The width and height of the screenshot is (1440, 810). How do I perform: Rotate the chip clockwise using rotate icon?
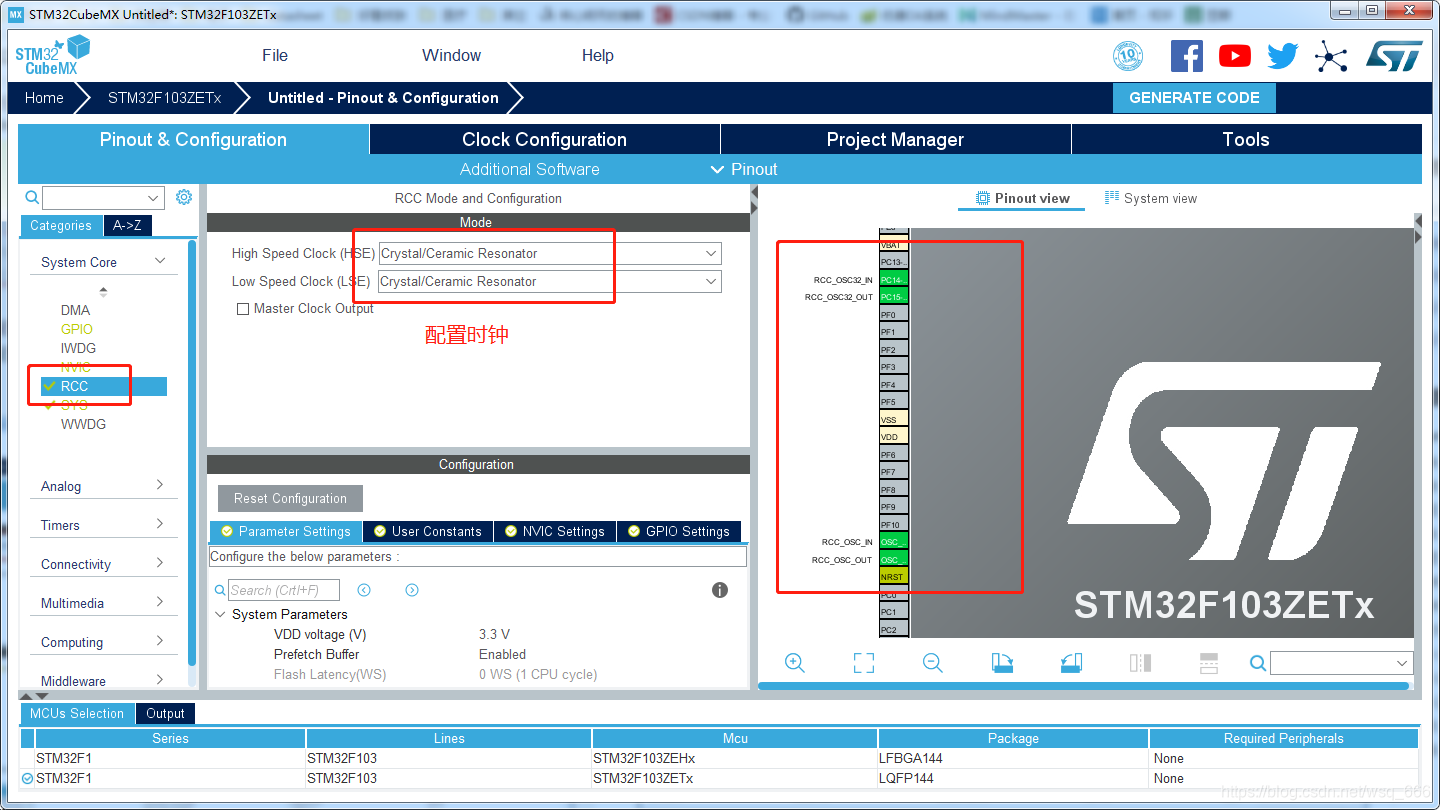pos(1002,662)
